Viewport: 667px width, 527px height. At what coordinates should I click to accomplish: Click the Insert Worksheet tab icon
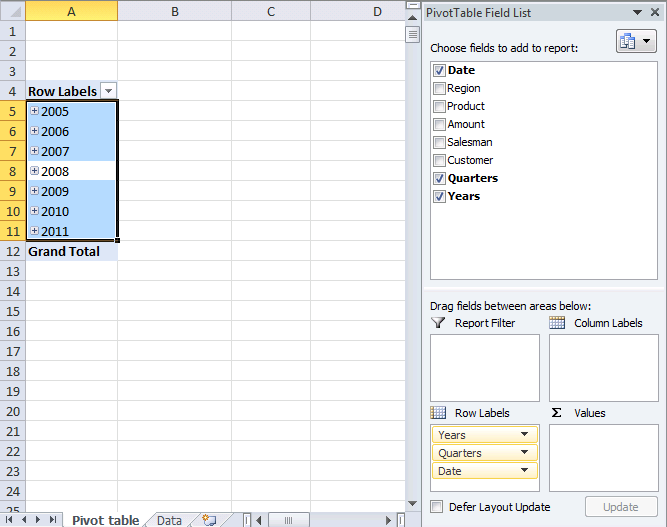coord(209,520)
